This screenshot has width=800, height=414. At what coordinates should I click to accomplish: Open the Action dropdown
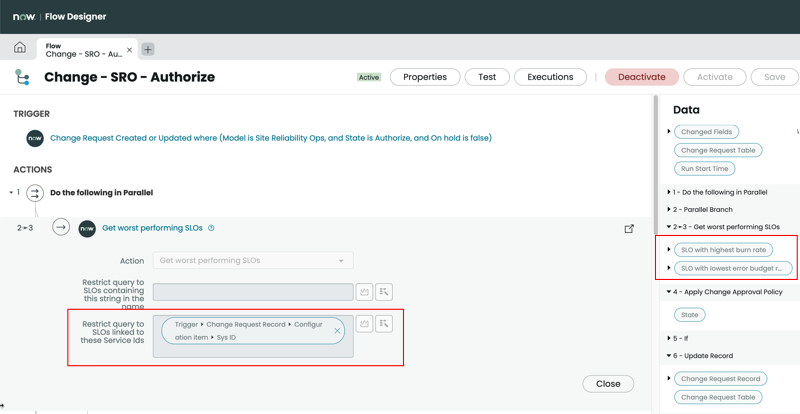tap(253, 260)
